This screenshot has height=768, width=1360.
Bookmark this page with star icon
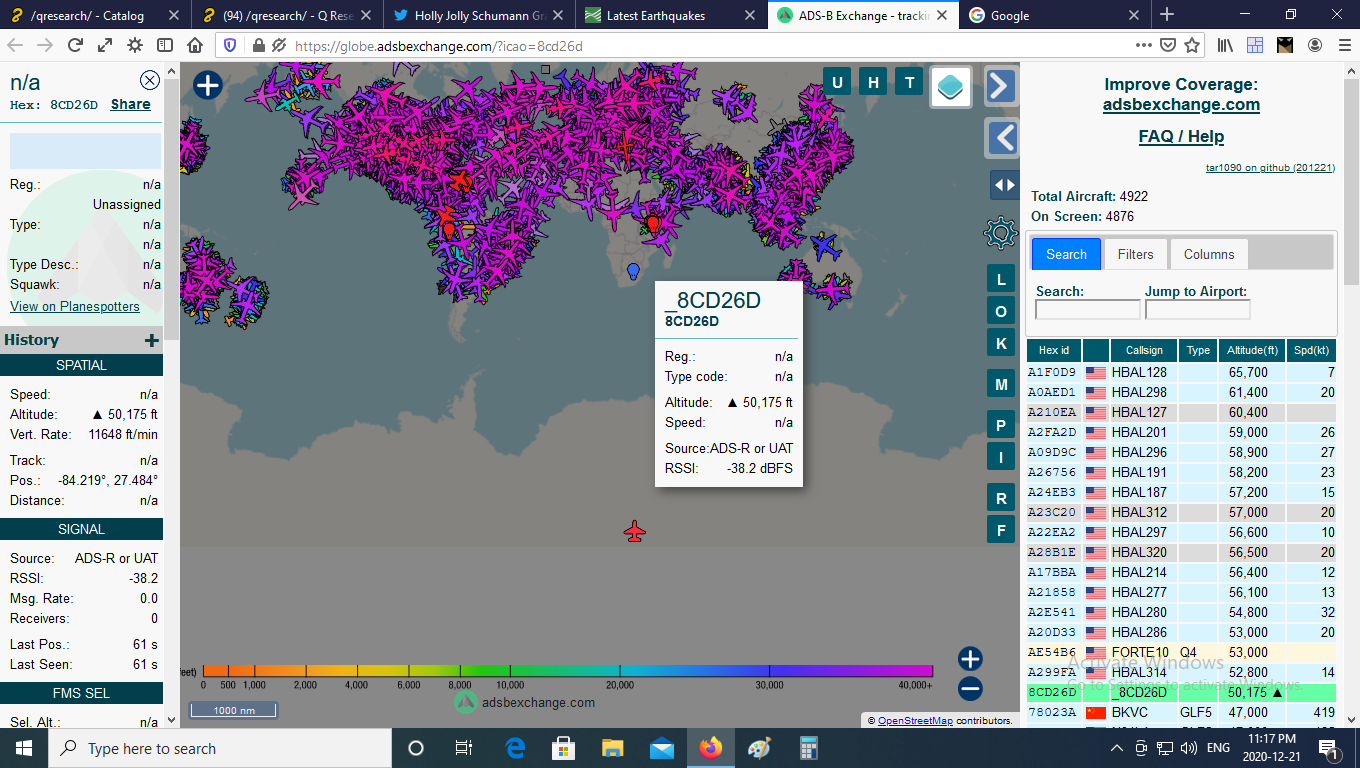(x=1192, y=45)
